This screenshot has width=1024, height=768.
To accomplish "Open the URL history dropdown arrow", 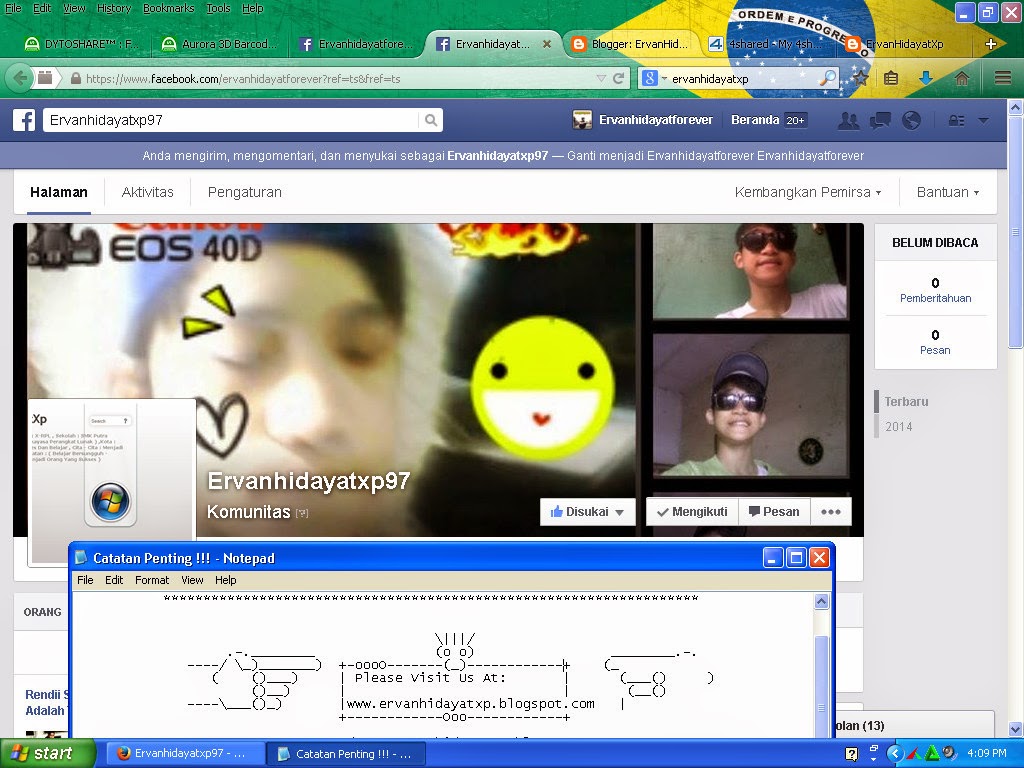I will click(x=601, y=78).
